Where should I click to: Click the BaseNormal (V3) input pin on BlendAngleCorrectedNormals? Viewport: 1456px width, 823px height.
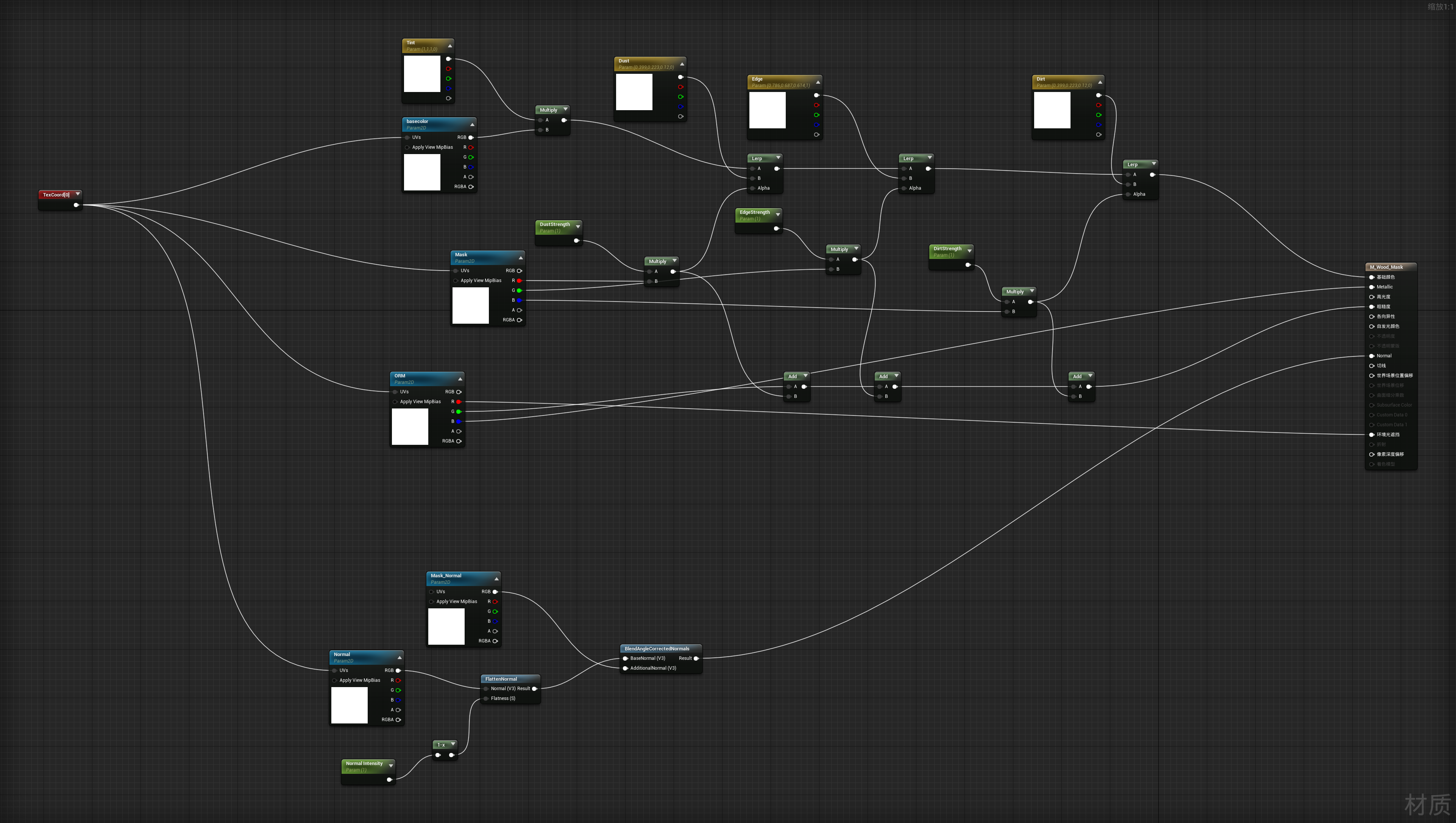tap(624, 658)
